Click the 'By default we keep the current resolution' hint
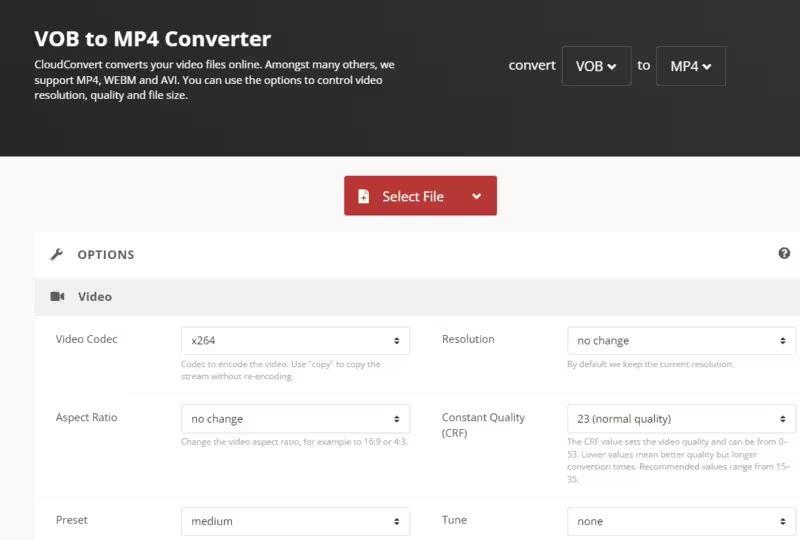800x540 pixels. (650, 364)
